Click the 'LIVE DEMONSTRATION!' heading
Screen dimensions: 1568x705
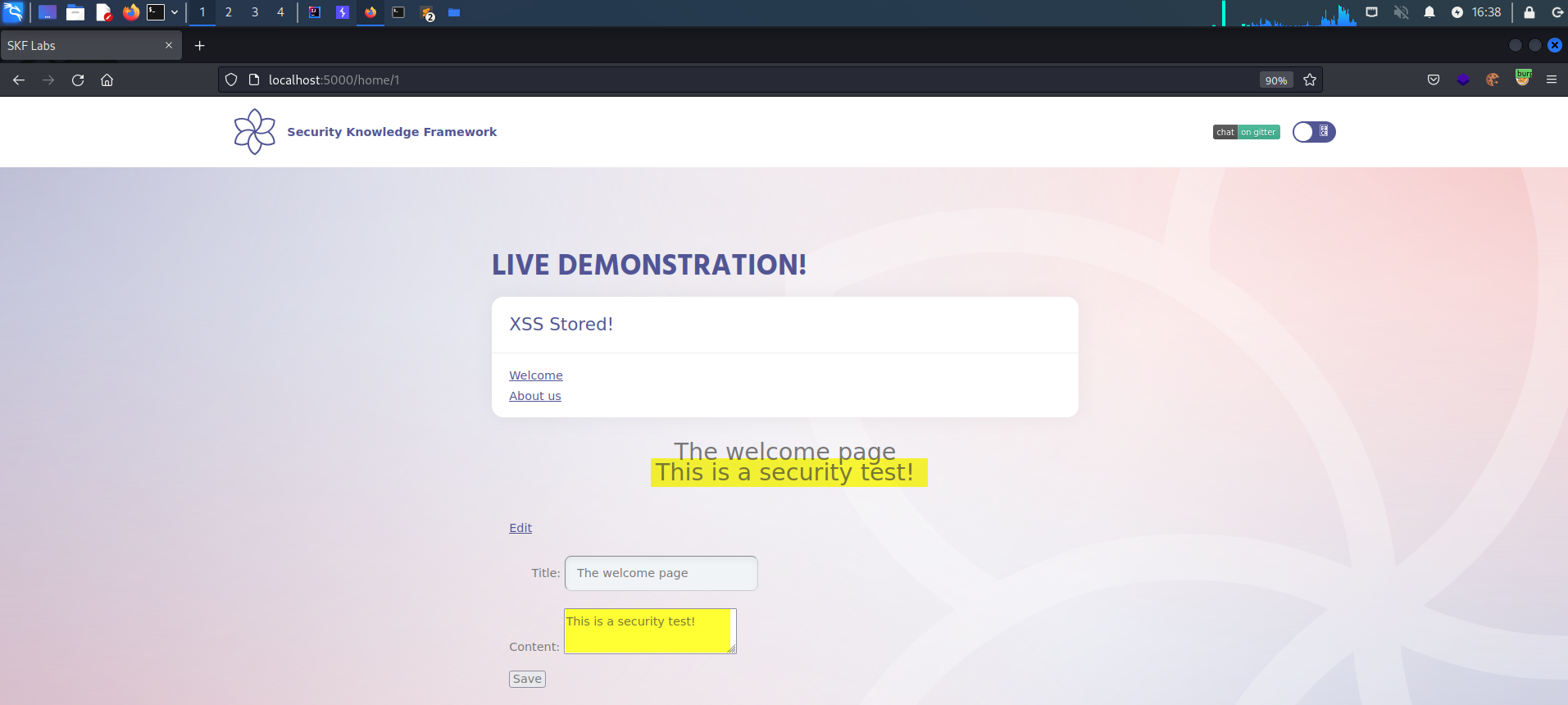[x=649, y=265]
